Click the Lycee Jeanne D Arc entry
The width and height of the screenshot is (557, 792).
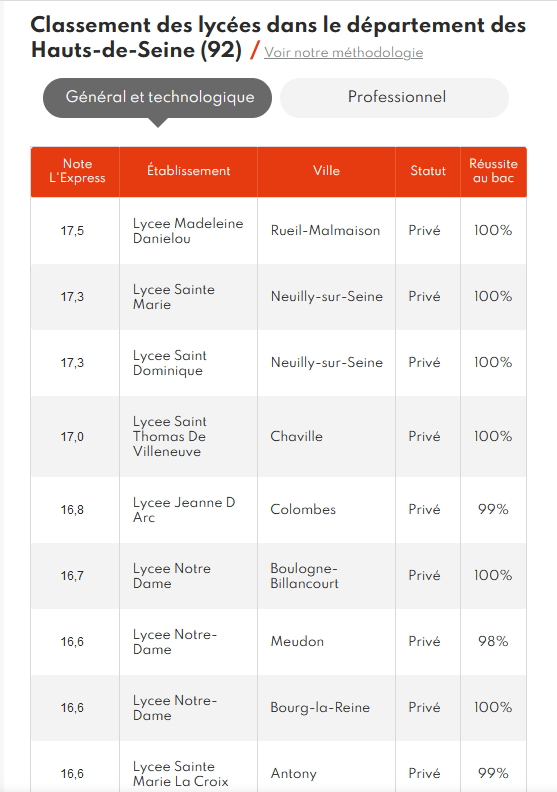click(184, 510)
